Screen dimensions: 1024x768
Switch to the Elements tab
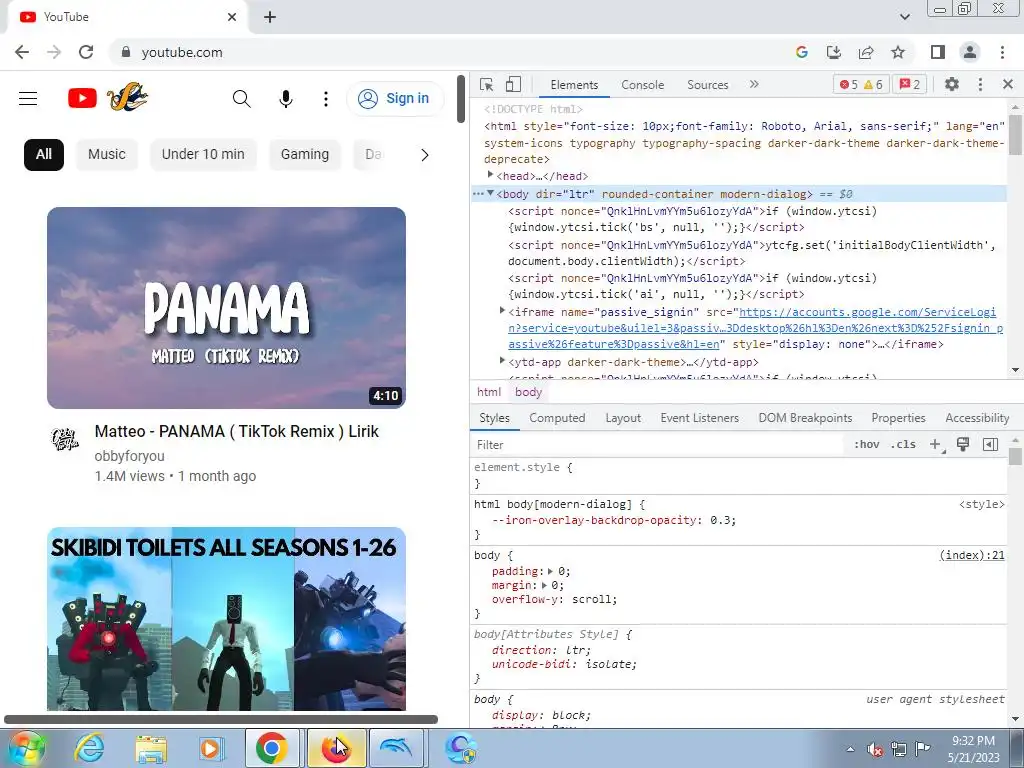point(574,85)
